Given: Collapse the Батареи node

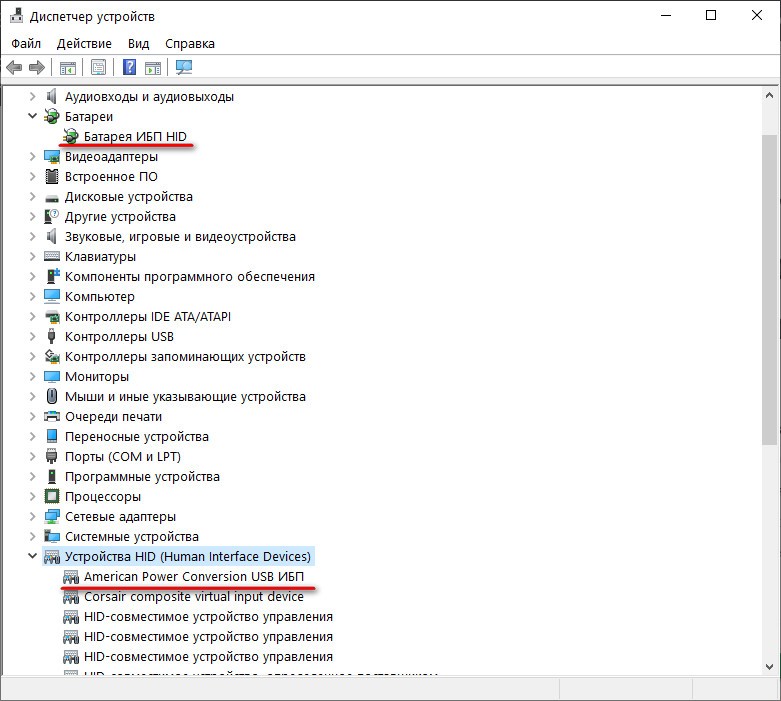Looking at the screenshot, I should [32, 116].
